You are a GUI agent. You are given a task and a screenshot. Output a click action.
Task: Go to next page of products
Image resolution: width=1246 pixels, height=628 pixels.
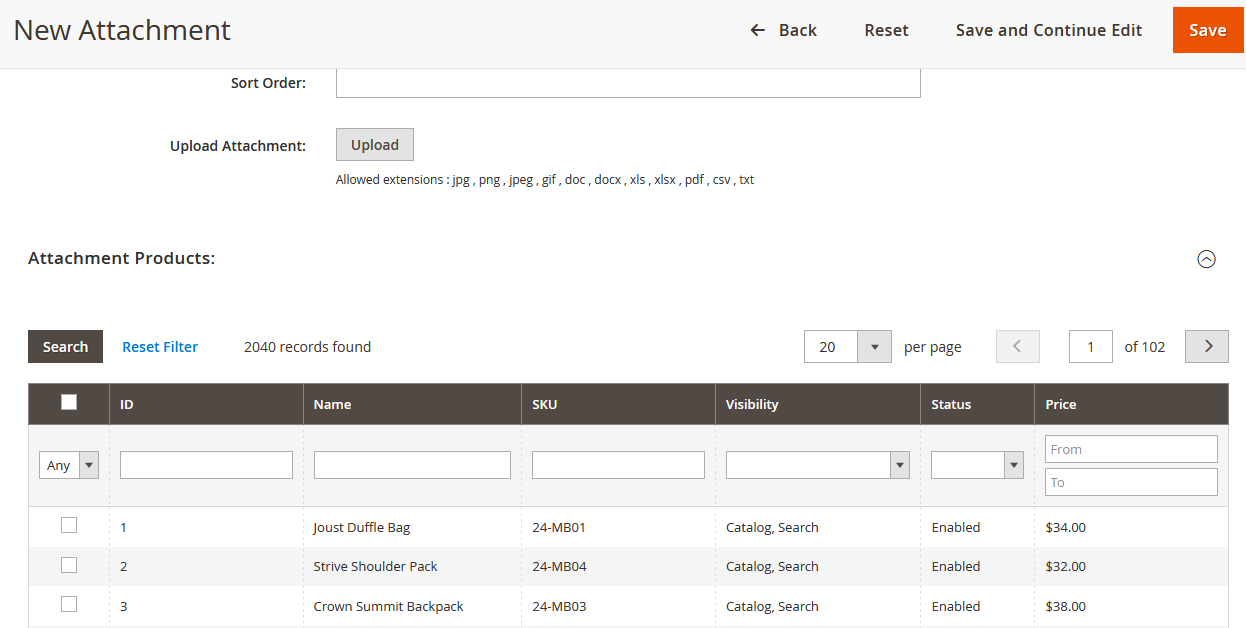coord(1206,346)
